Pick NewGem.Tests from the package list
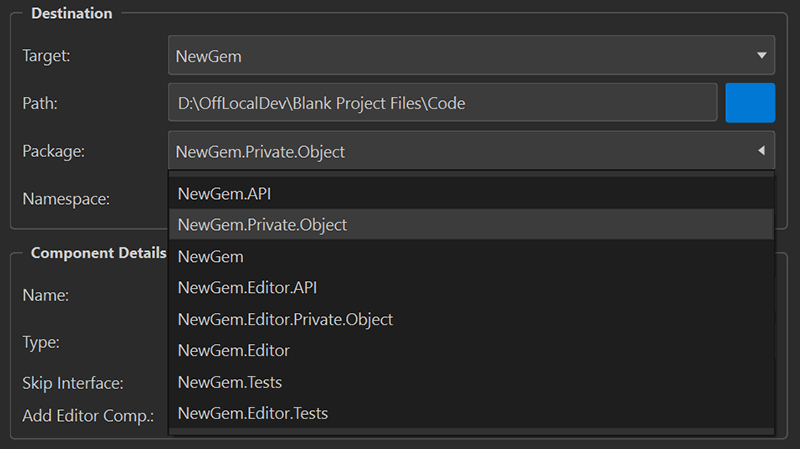Screen dimensions: 800x449 (471, 382)
